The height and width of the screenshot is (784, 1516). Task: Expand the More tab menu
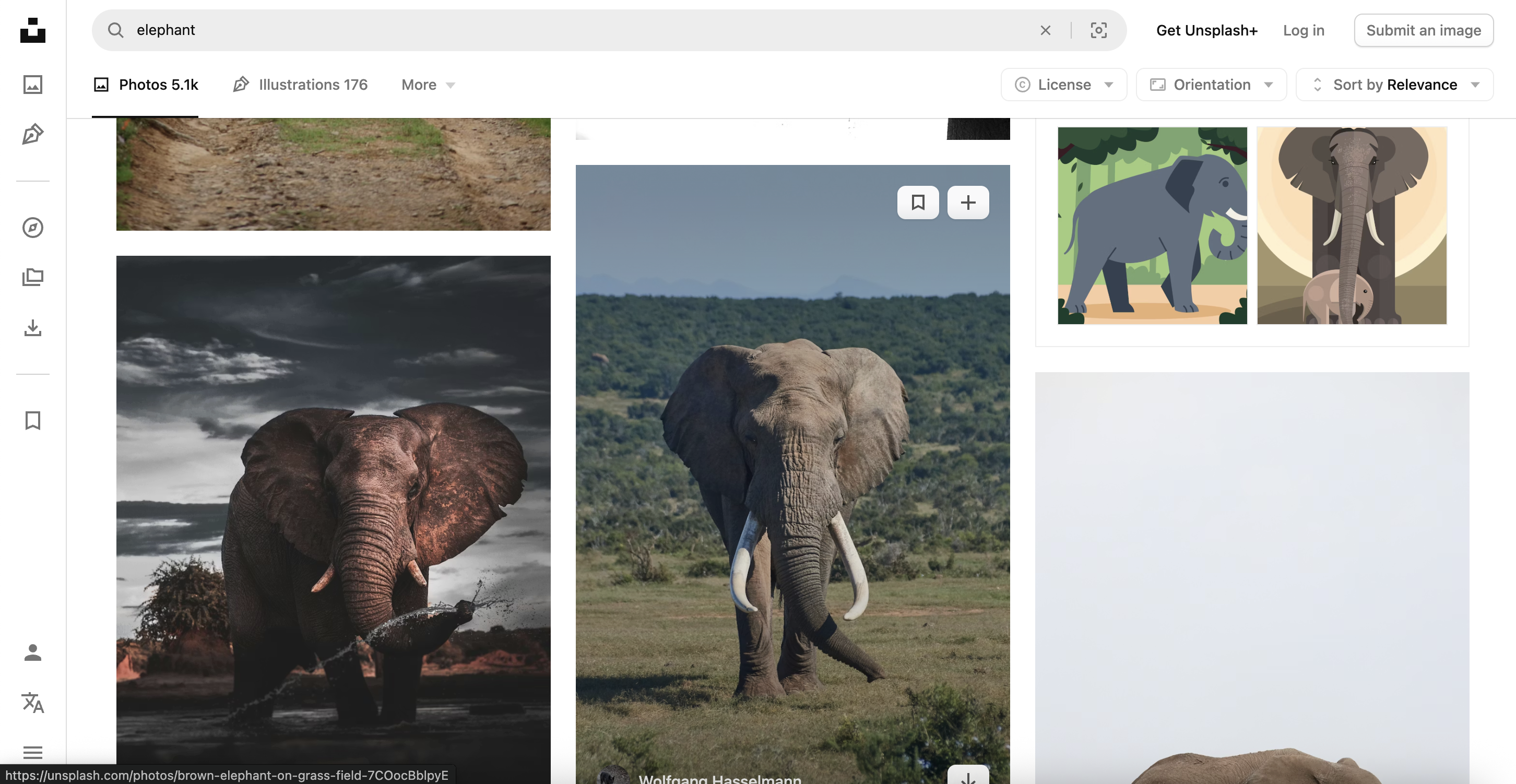click(429, 85)
